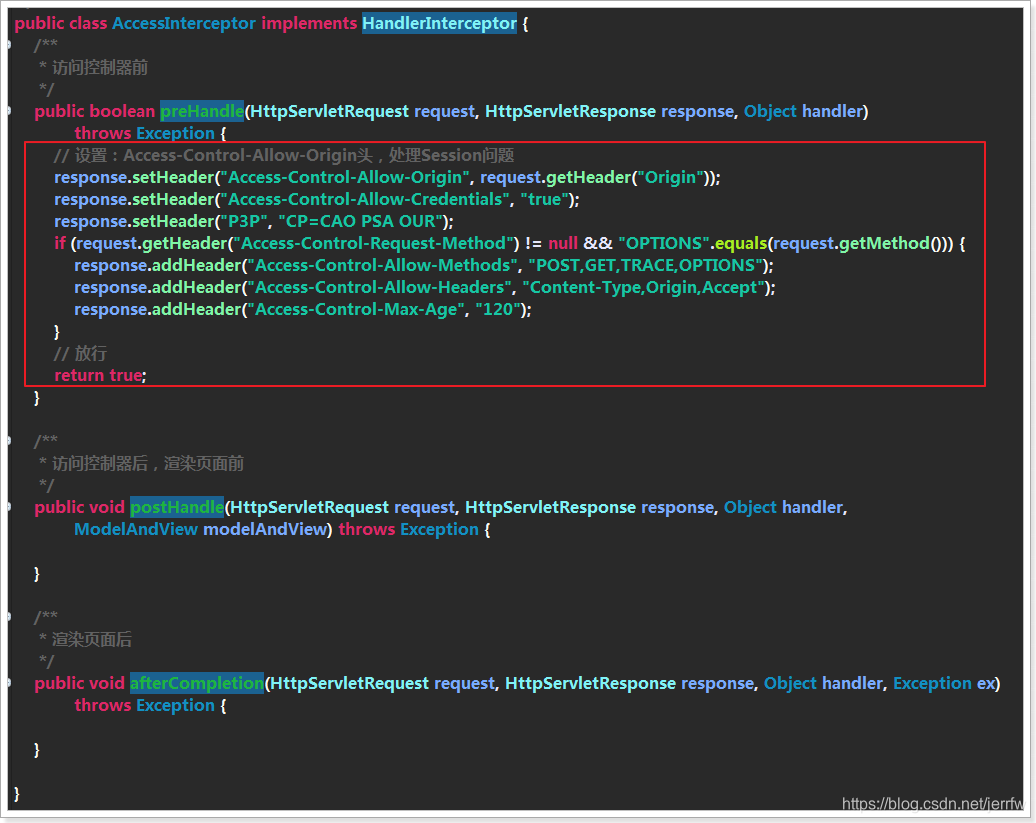Click the null keyword in the if condition
This screenshot has width=1036, height=823.
point(563,243)
